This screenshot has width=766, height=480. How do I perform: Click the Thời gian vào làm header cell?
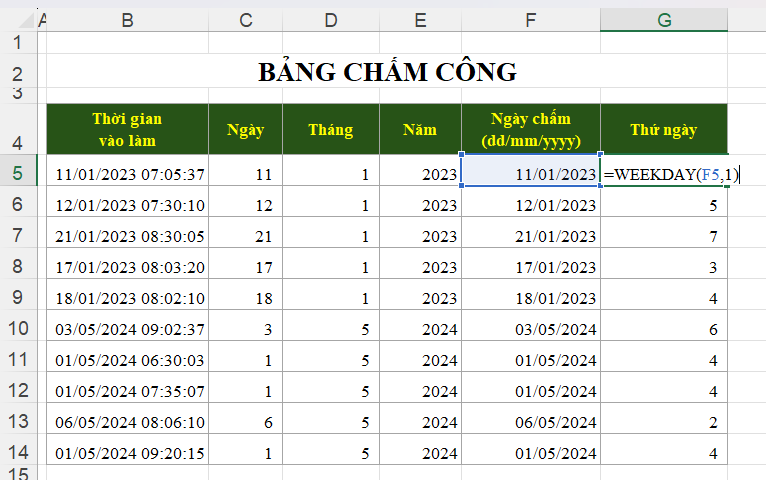click(x=127, y=129)
